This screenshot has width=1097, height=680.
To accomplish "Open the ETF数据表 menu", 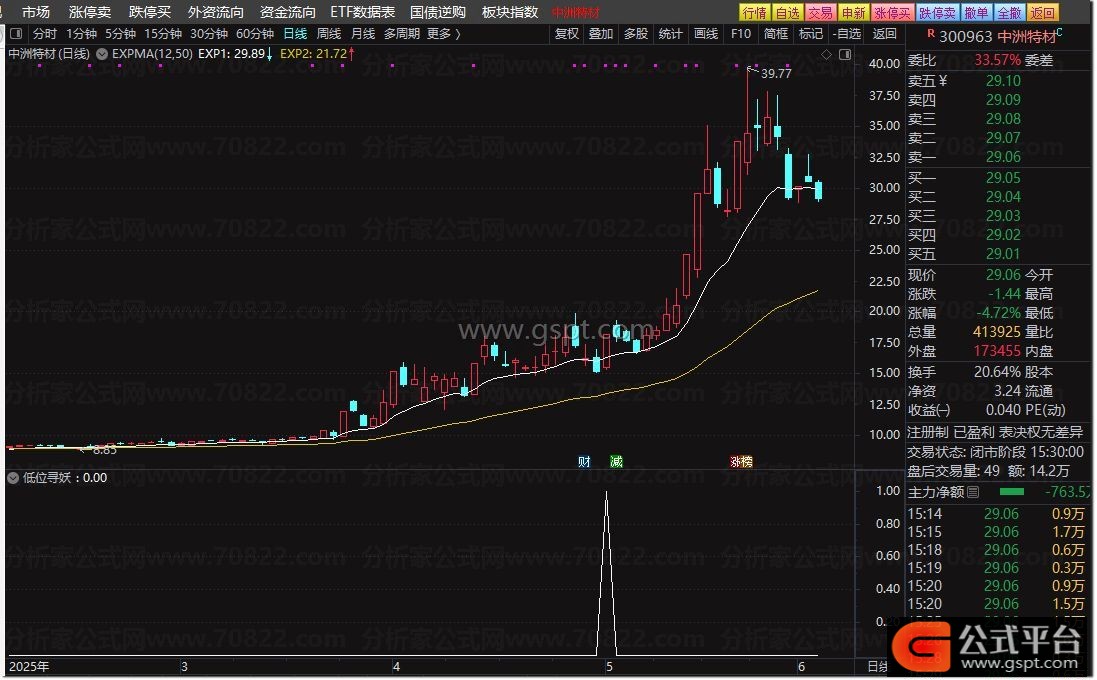I will (x=362, y=13).
